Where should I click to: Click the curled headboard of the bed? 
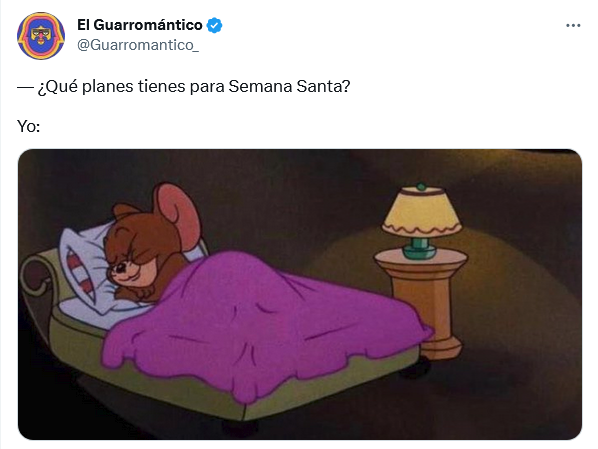pyautogui.click(x=36, y=275)
